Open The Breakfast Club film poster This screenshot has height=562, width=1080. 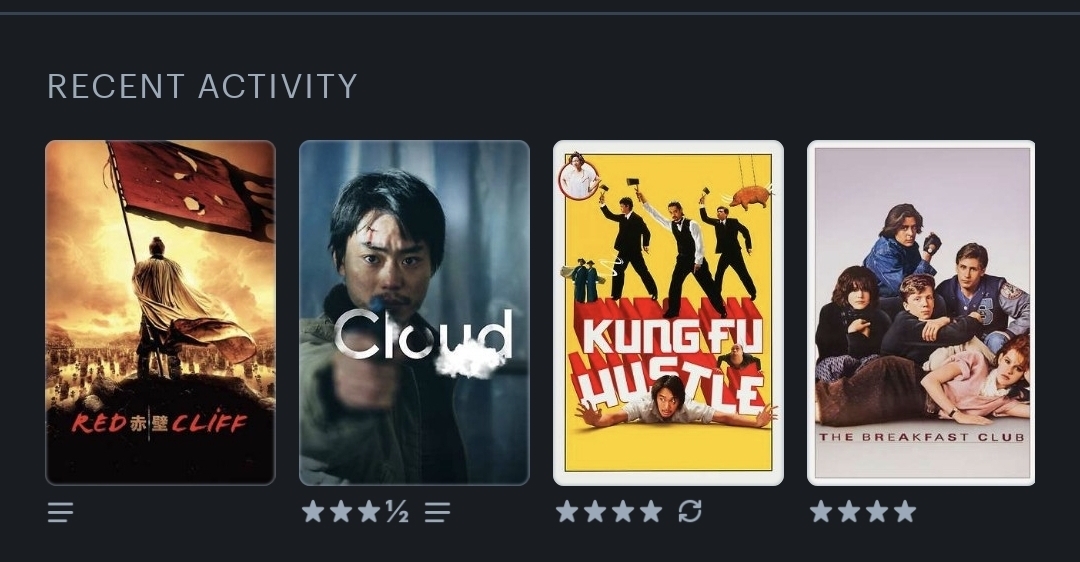coord(921,313)
